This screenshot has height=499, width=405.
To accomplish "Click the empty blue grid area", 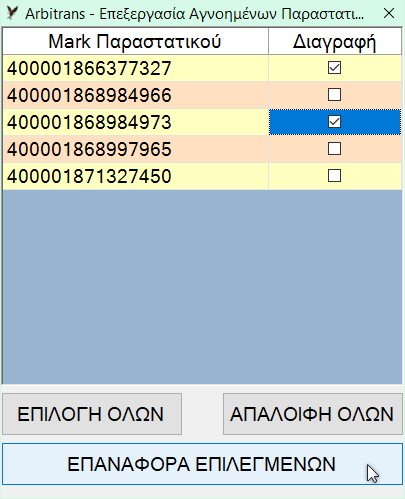I will pyautogui.click(x=202, y=287).
